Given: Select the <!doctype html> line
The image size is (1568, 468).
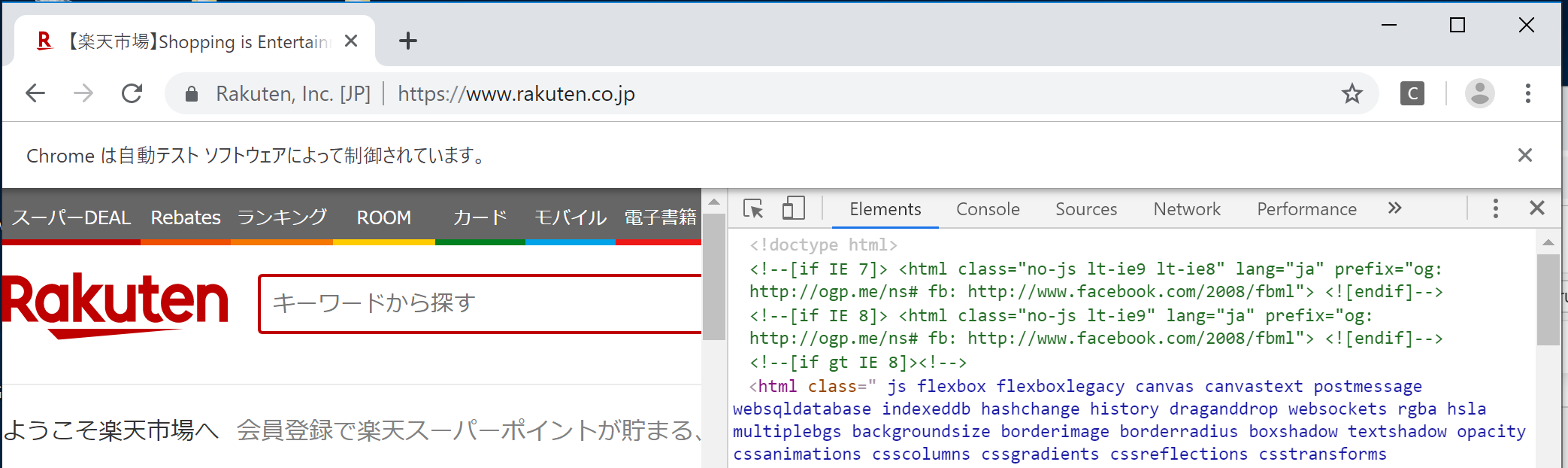Looking at the screenshot, I should 823,245.
